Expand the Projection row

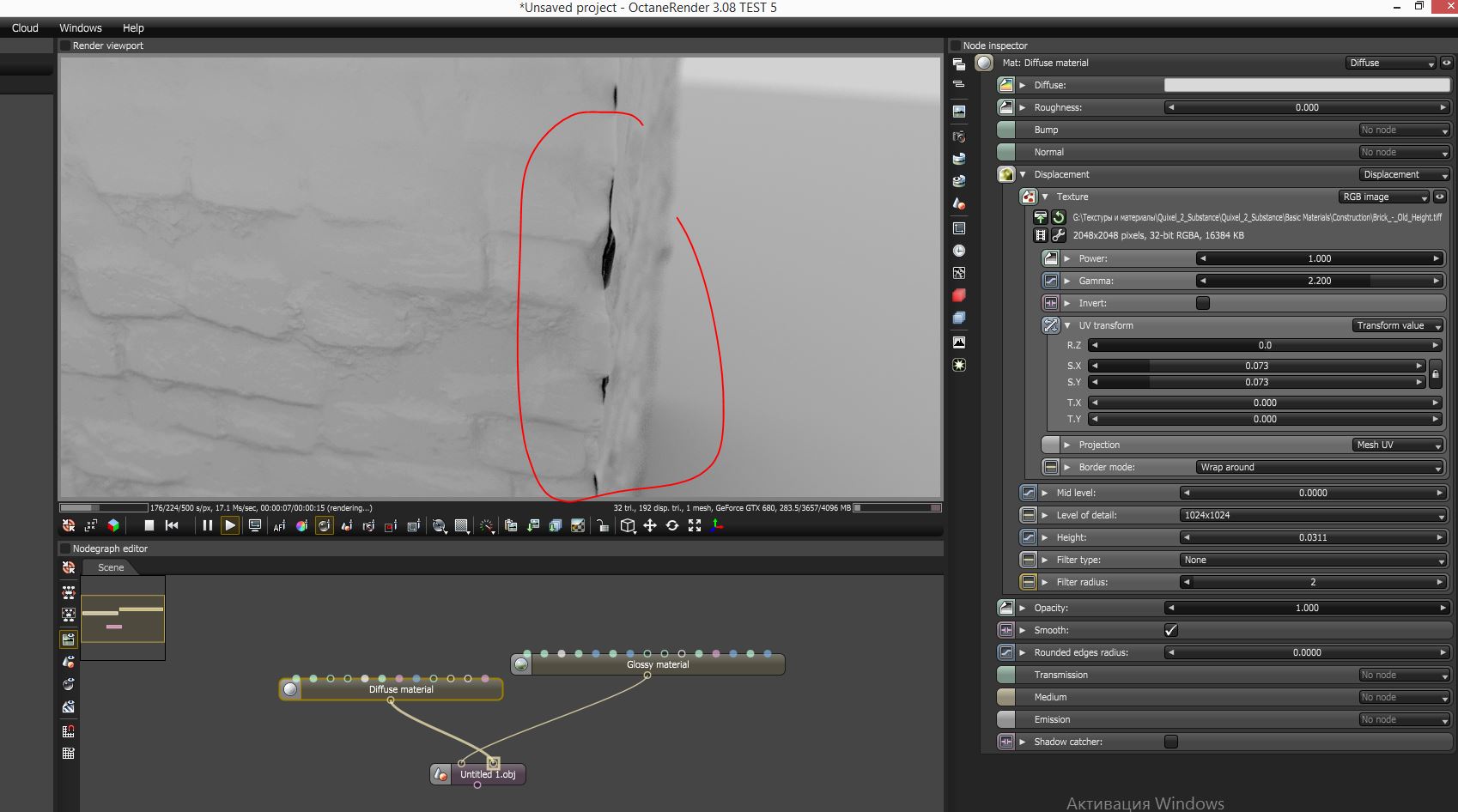click(x=1067, y=445)
